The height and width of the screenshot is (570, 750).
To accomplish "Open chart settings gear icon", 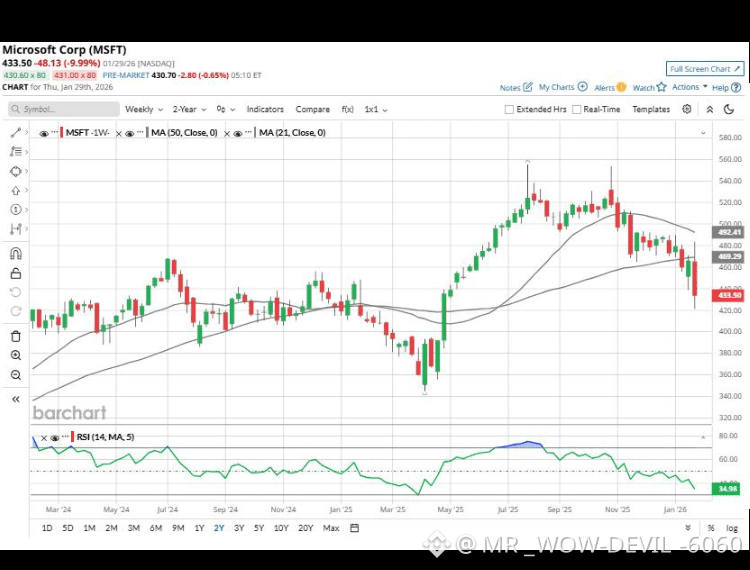I will tap(686, 109).
